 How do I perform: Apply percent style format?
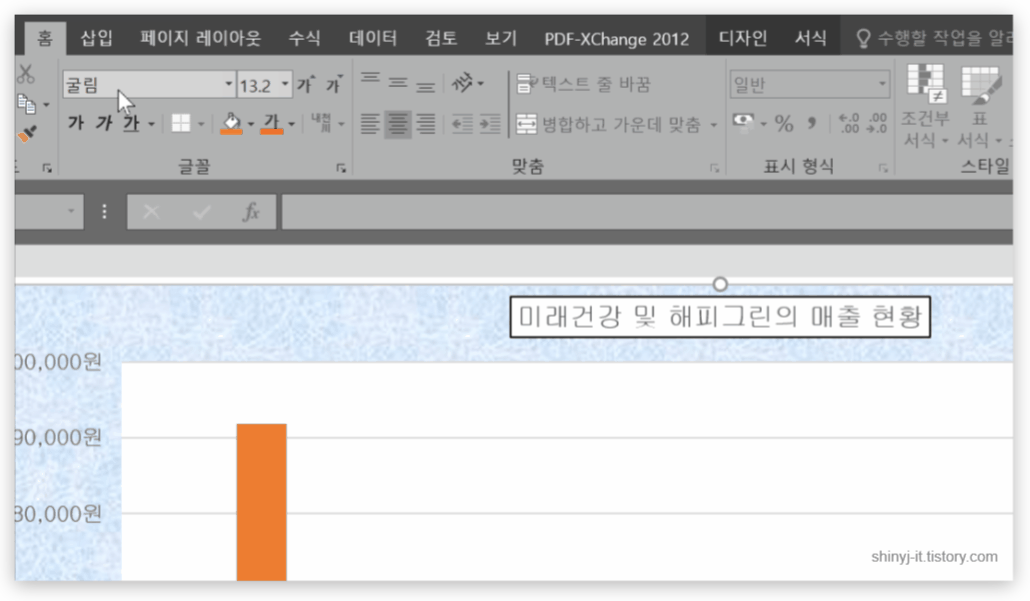pyautogui.click(x=784, y=123)
